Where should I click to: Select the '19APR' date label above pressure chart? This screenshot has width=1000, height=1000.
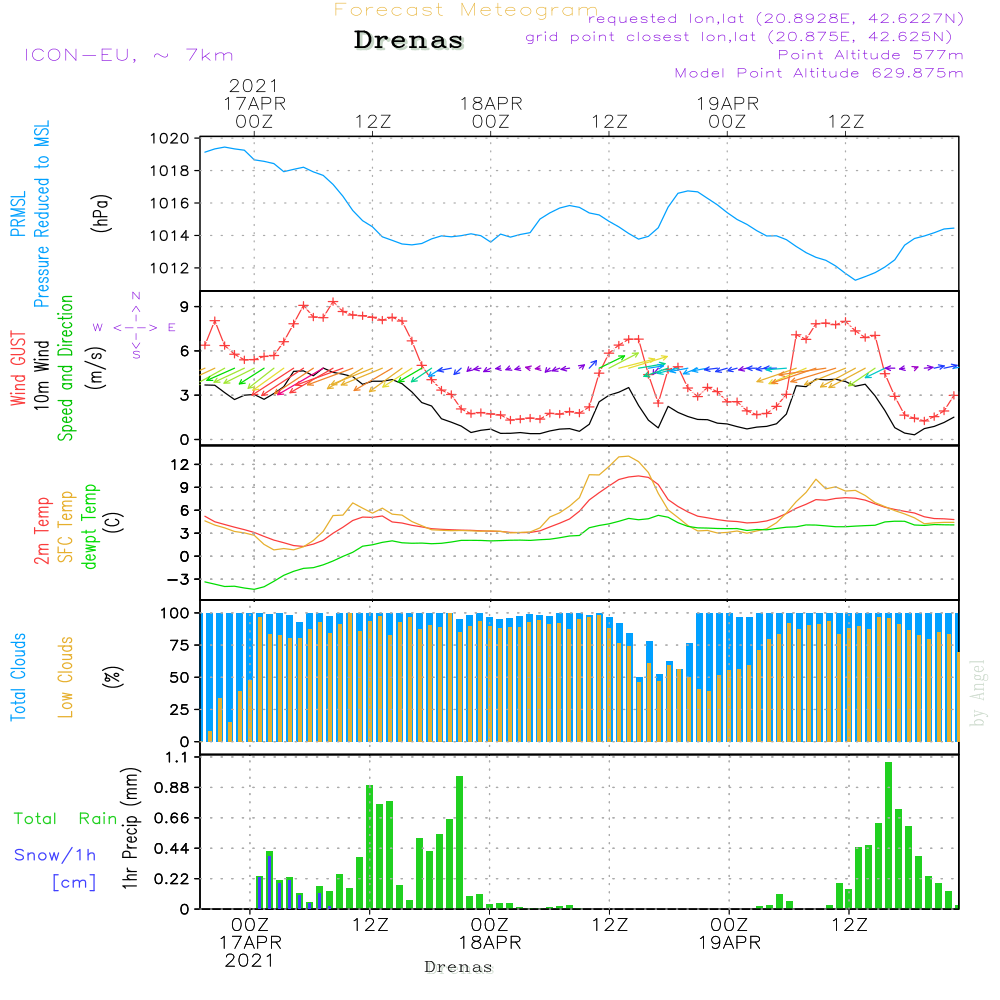728,104
